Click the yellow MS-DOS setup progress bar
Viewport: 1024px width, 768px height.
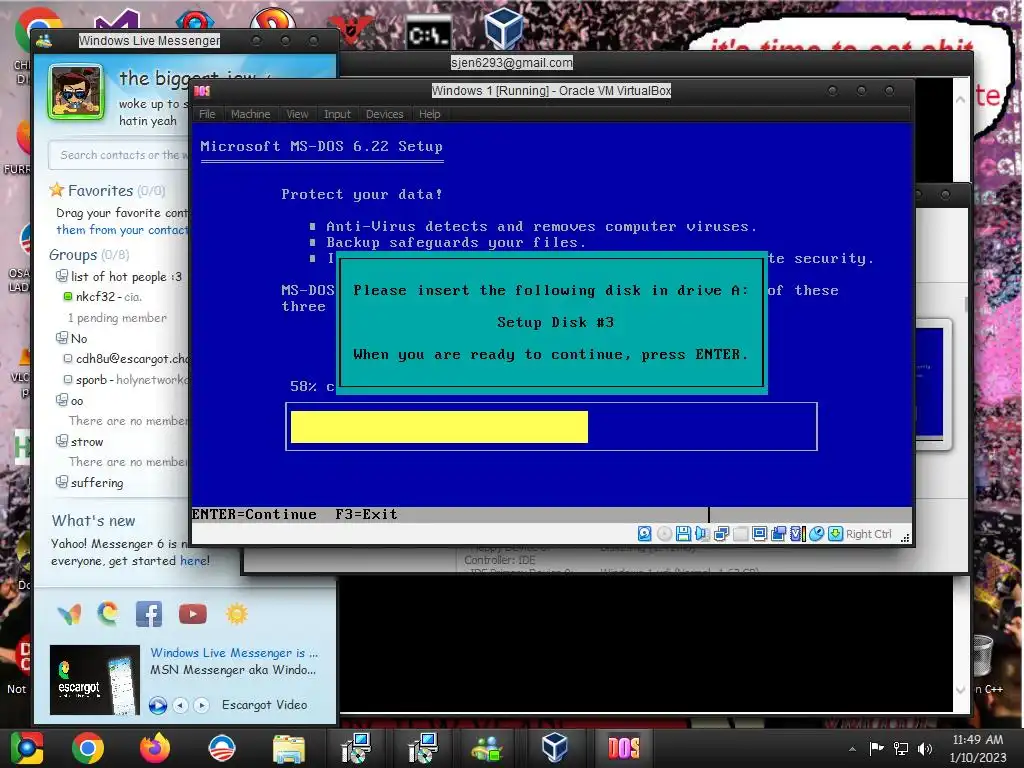point(439,426)
